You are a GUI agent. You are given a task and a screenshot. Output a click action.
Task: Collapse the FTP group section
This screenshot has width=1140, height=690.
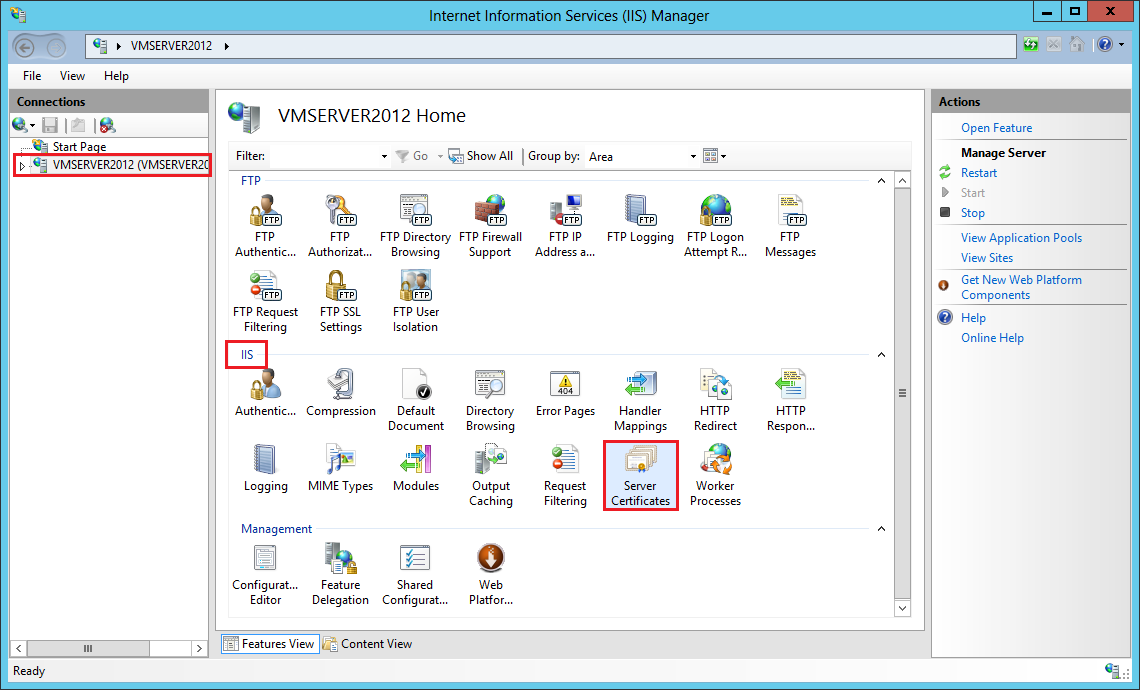tap(881, 181)
